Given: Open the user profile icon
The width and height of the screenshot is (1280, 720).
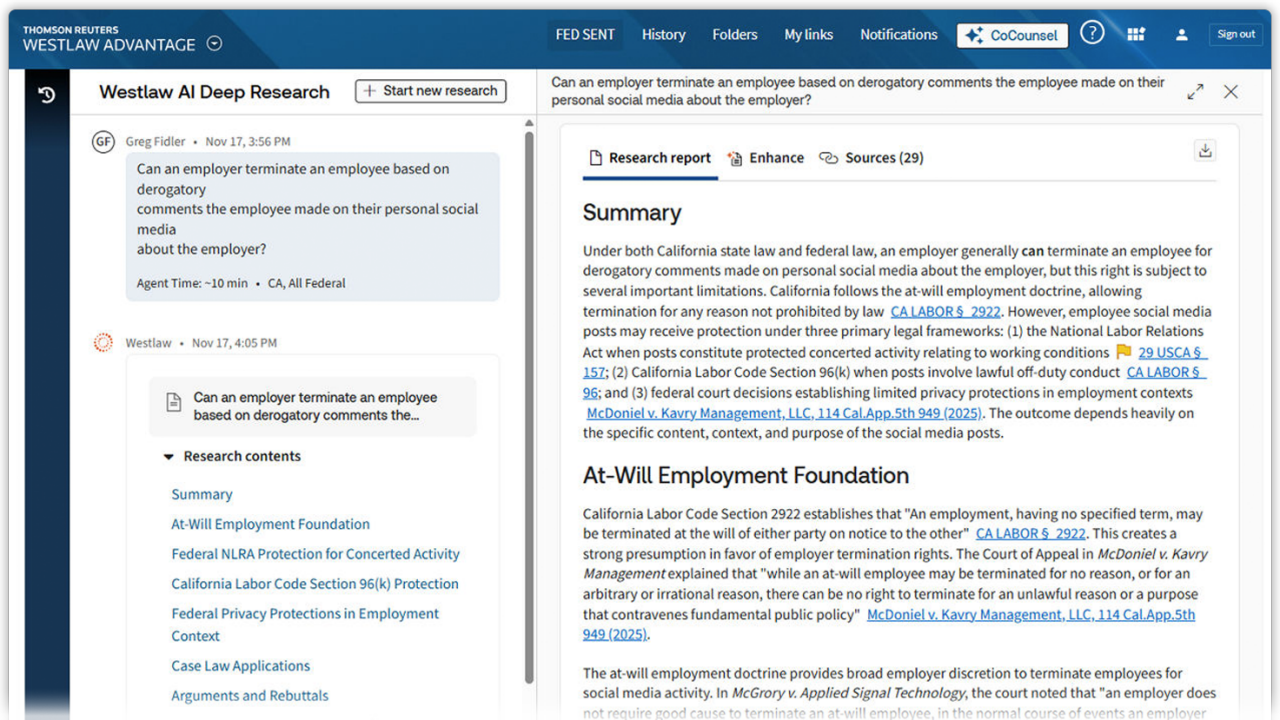Looking at the screenshot, I should coord(1182,34).
